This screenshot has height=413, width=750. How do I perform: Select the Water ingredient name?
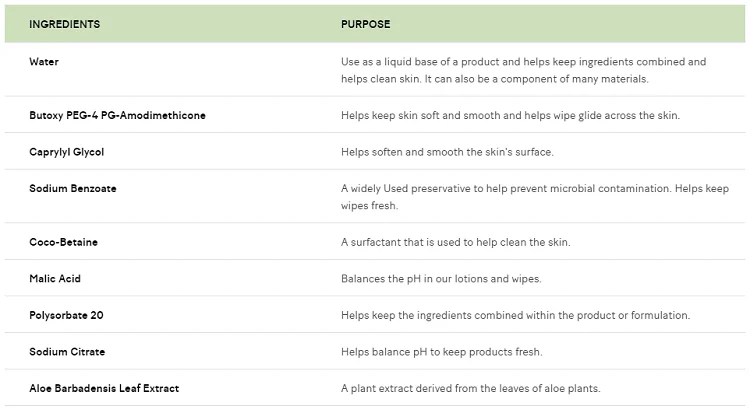44,62
